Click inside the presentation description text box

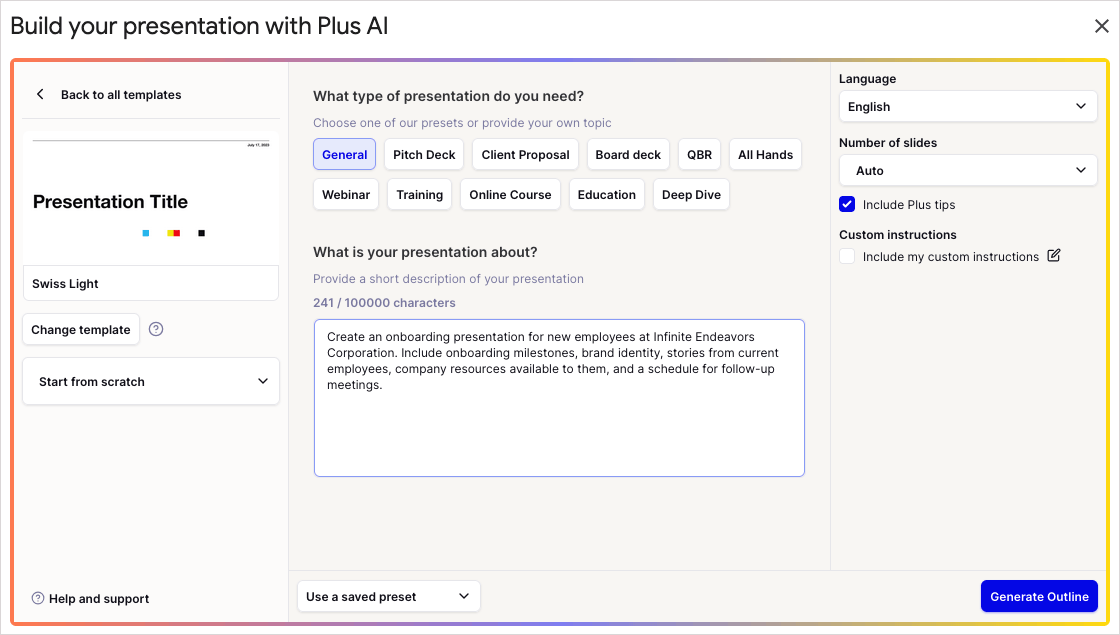click(559, 398)
